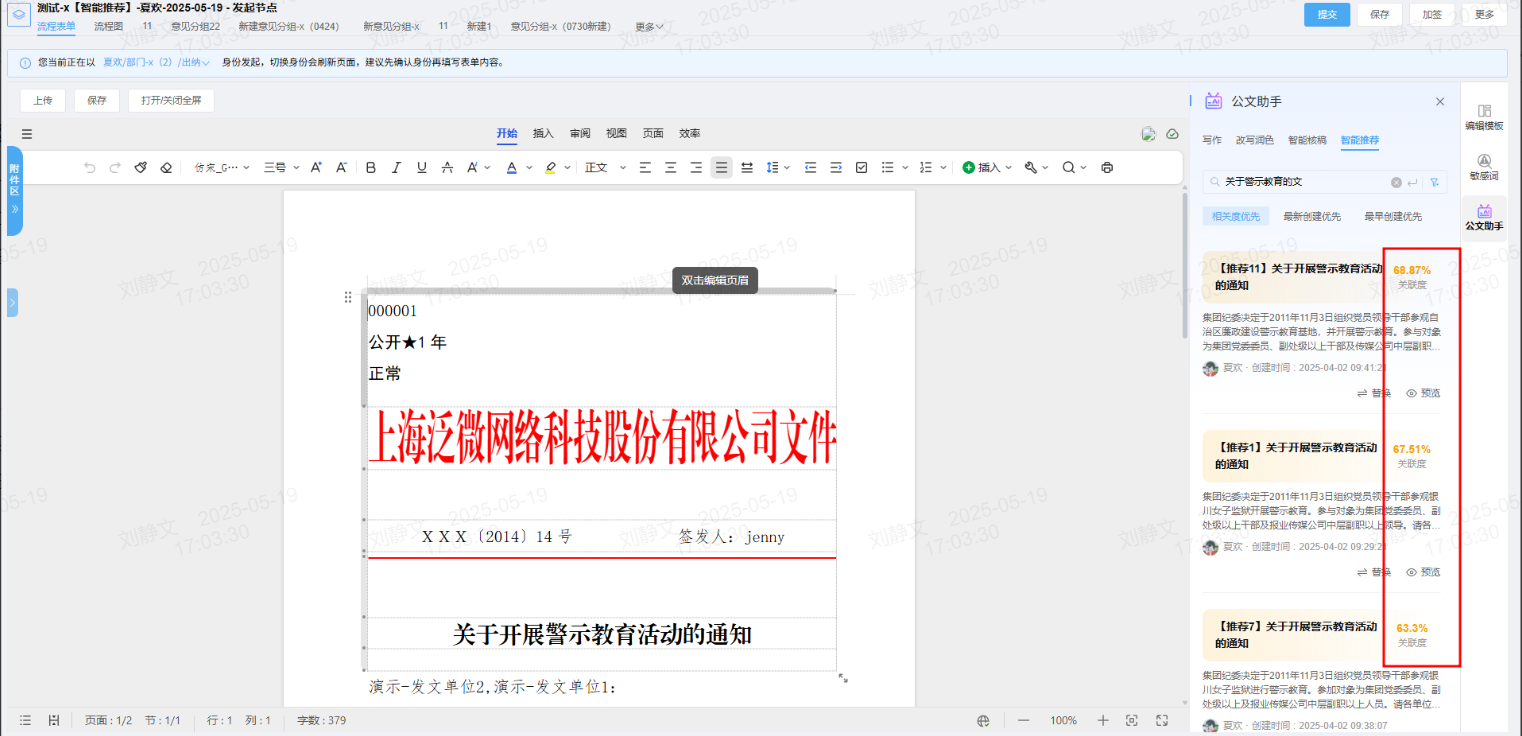Screen dimensions: 1522x736
Task: Switch to the 页面 ribbon tab
Action: pos(653,133)
